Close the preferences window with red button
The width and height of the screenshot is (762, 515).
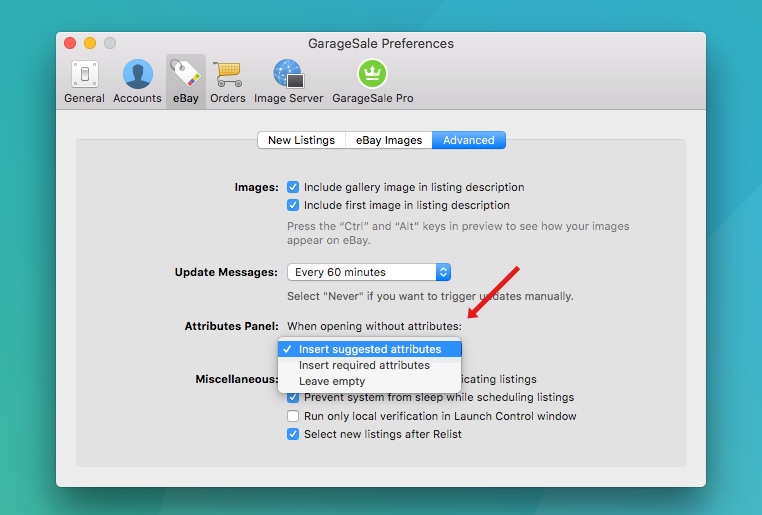point(70,43)
